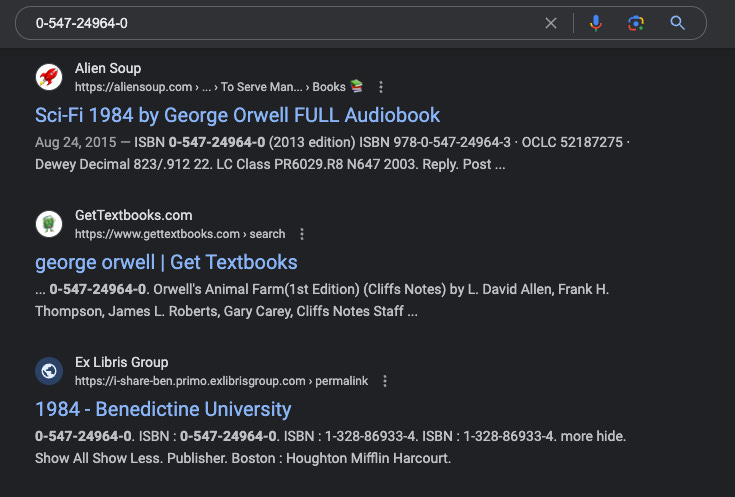Click the Alien Soup site name

(108, 68)
